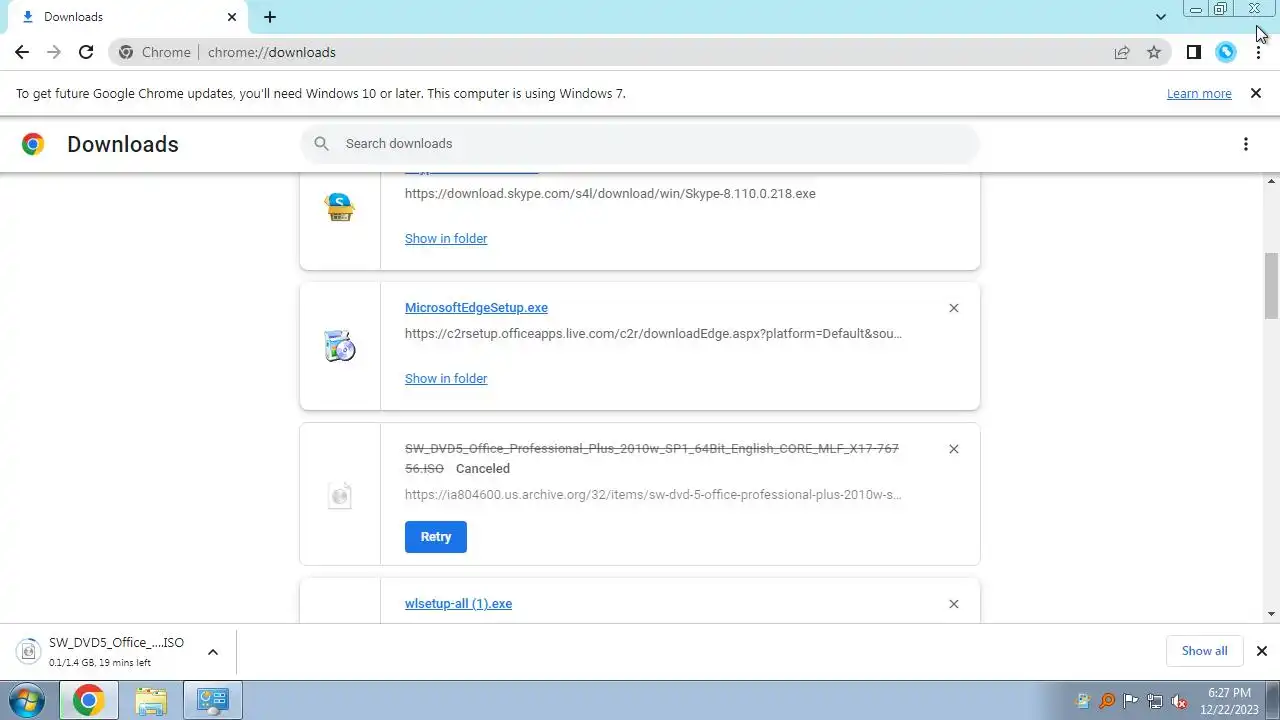This screenshot has height=720, width=1280.
Task: Dismiss the Windows 7 update notice
Action: click(x=1255, y=93)
